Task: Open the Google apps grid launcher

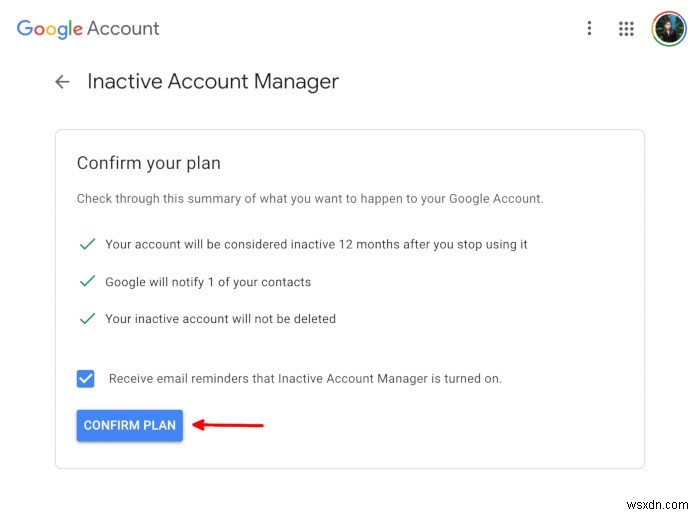Action: tap(626, 29)
